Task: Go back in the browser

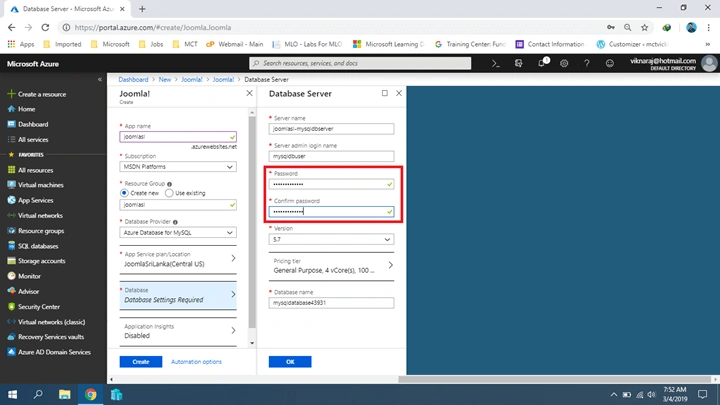Action: tap(11, 28)
